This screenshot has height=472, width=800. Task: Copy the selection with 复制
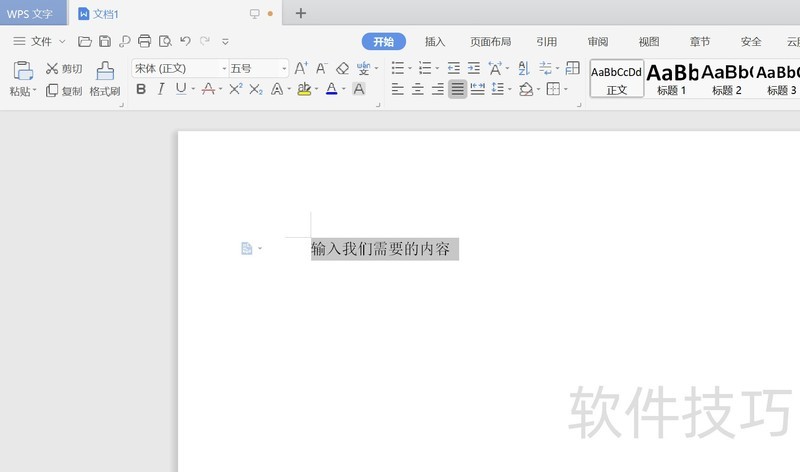click(x=64, y=91)
